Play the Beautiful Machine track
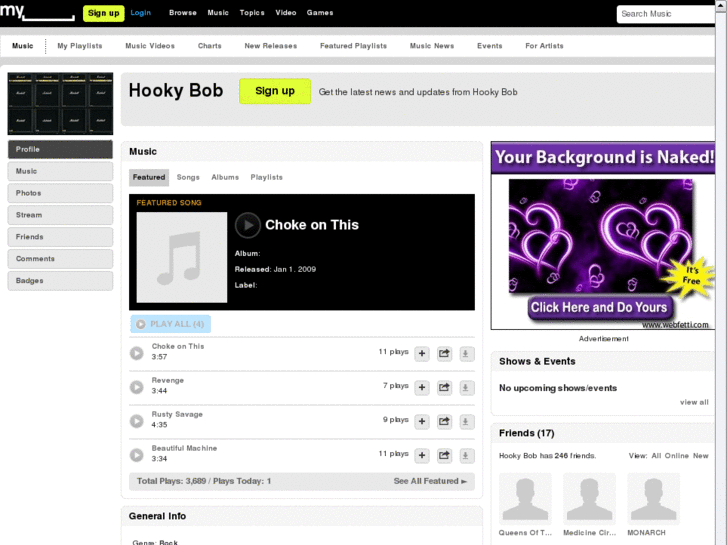This screenshot has height=545, width=727. (137, 455)
